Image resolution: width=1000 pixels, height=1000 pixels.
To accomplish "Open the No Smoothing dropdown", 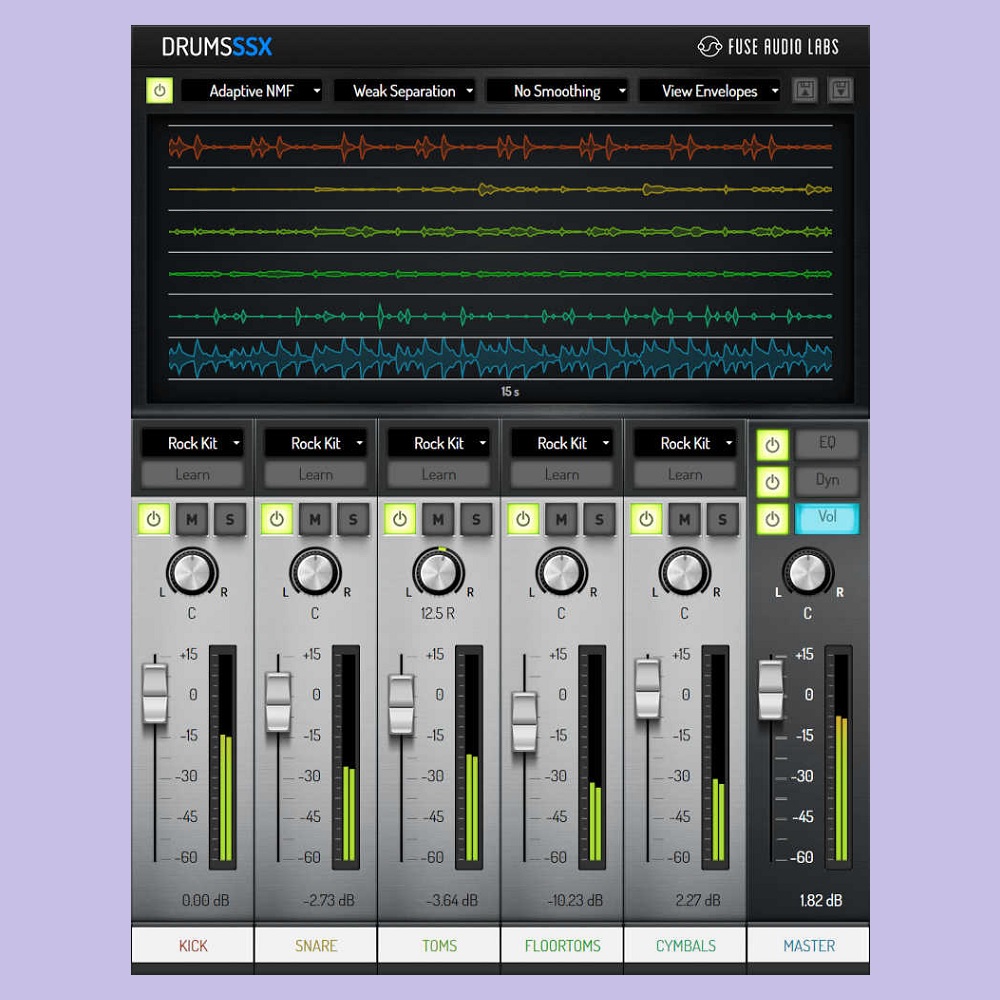I will pos(556,90).
